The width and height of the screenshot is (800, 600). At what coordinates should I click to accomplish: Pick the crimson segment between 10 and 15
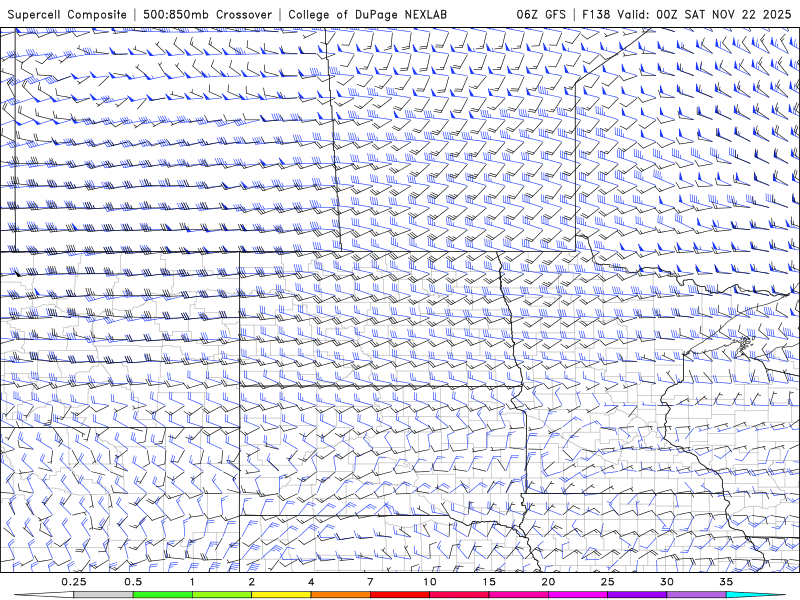pos(459,594)
